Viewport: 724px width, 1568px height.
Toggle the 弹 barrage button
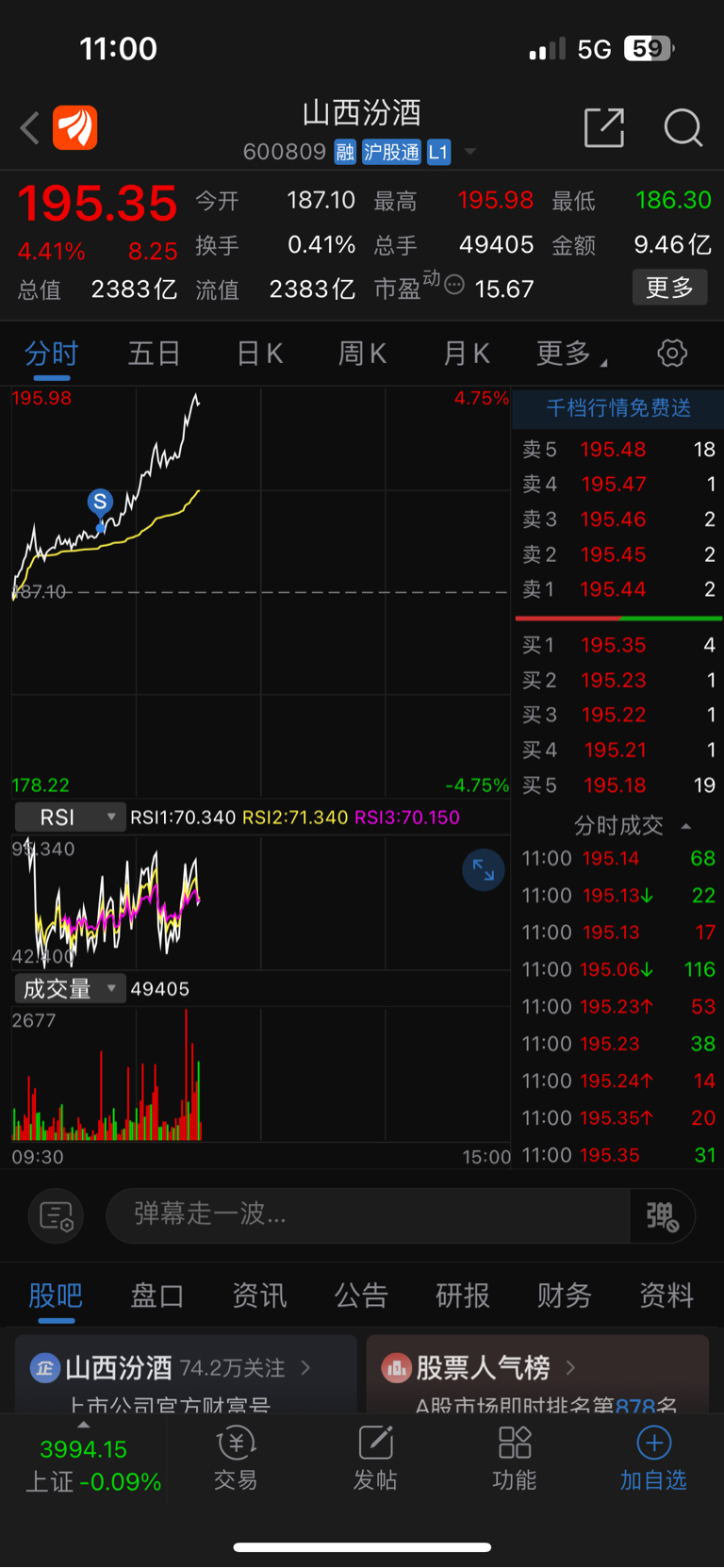(663, 1216)
